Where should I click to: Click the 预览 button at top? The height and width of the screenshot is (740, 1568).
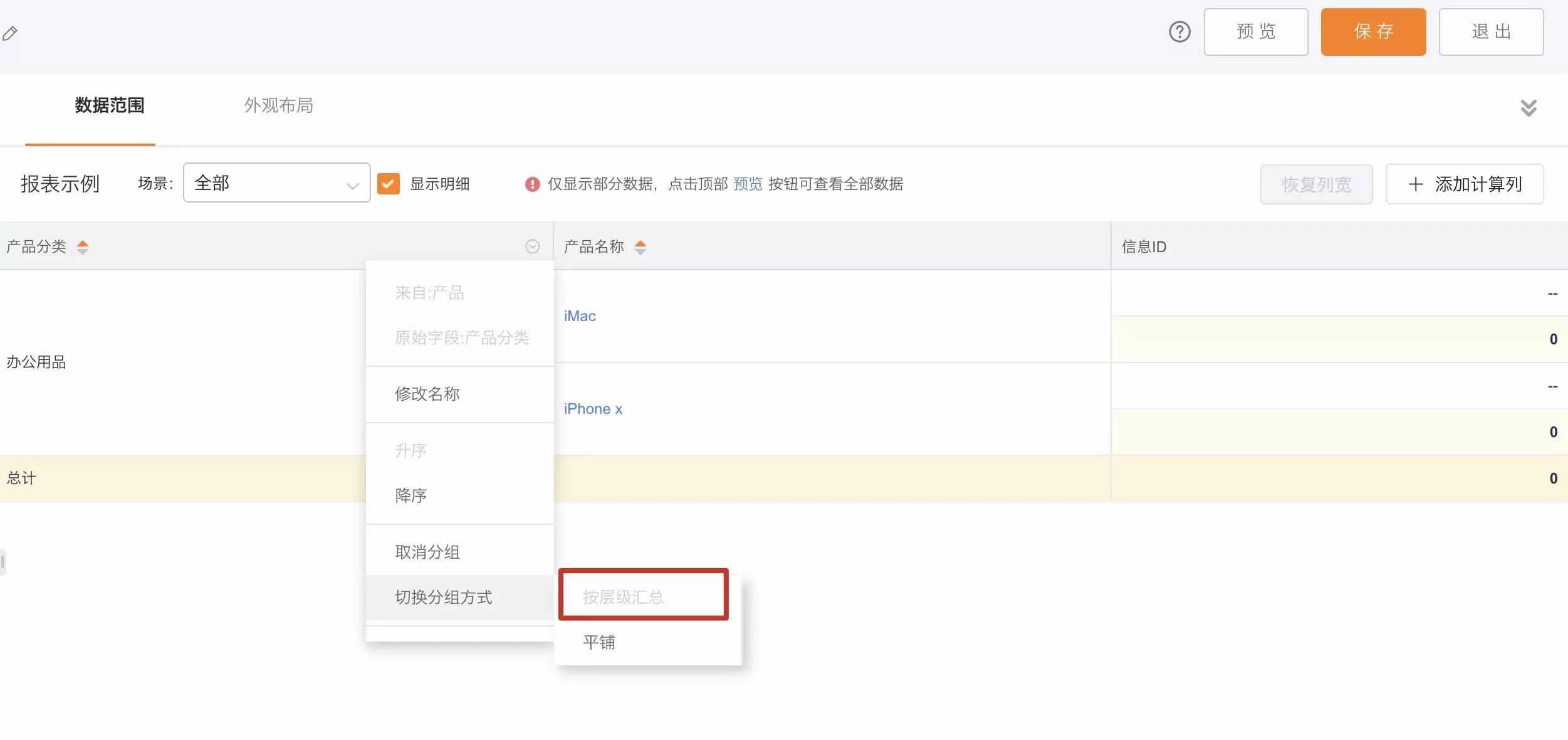click(x=1256, y=32)
